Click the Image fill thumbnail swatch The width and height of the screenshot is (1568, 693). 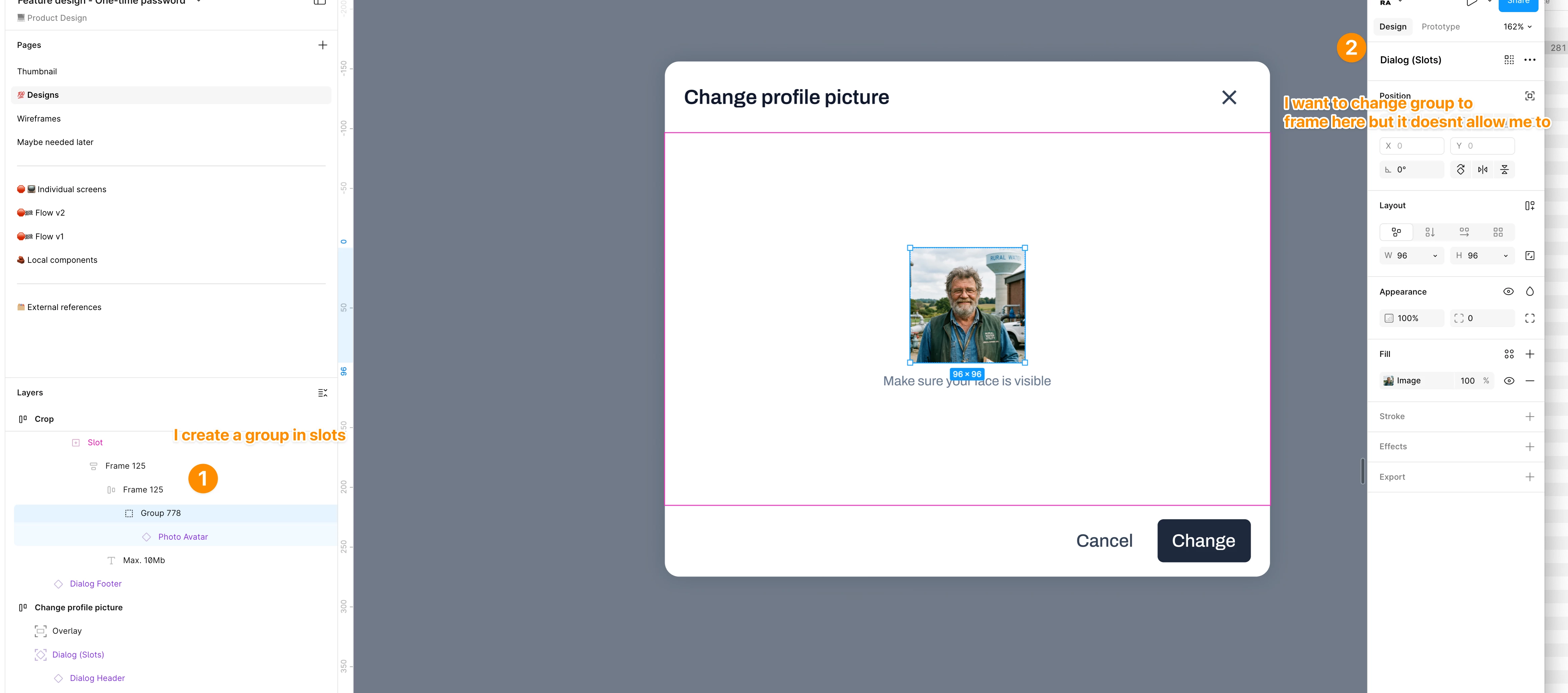point(1389,381)
